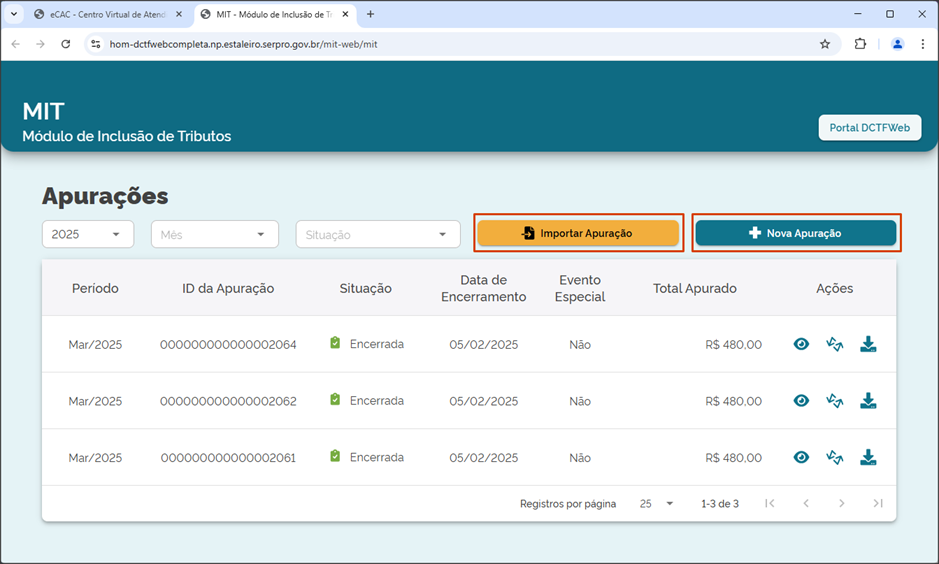
Task: Switch to the eCAC Centro Virtual tab
Action: [x=108, y=14]
